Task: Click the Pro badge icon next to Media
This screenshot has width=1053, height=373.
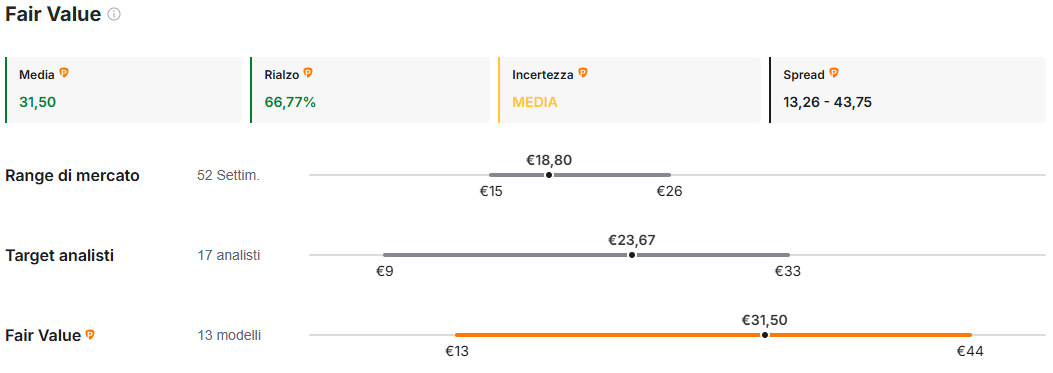Action: pos(64,73)
